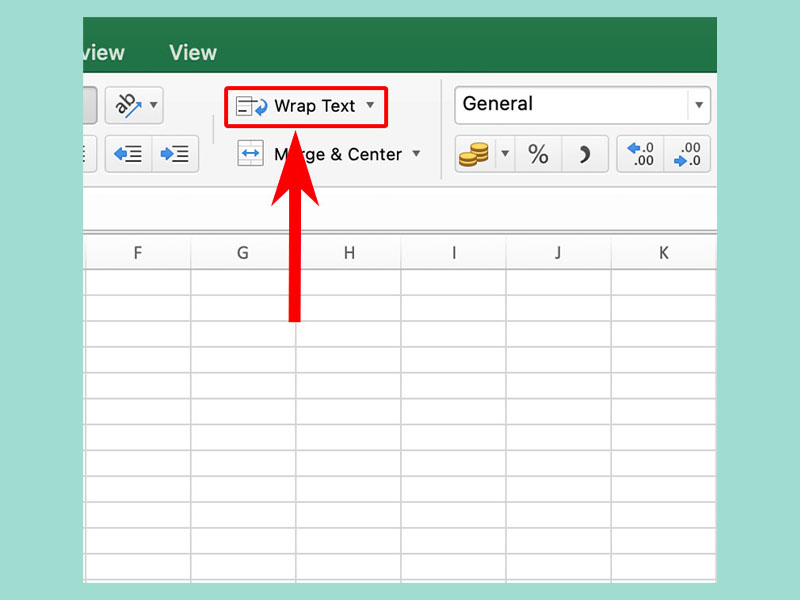Click the Merge & Center icon

click(250, 154)
